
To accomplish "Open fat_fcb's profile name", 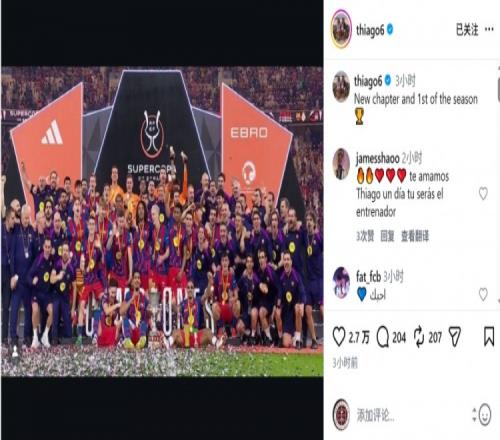I will [x=368, y=276].
